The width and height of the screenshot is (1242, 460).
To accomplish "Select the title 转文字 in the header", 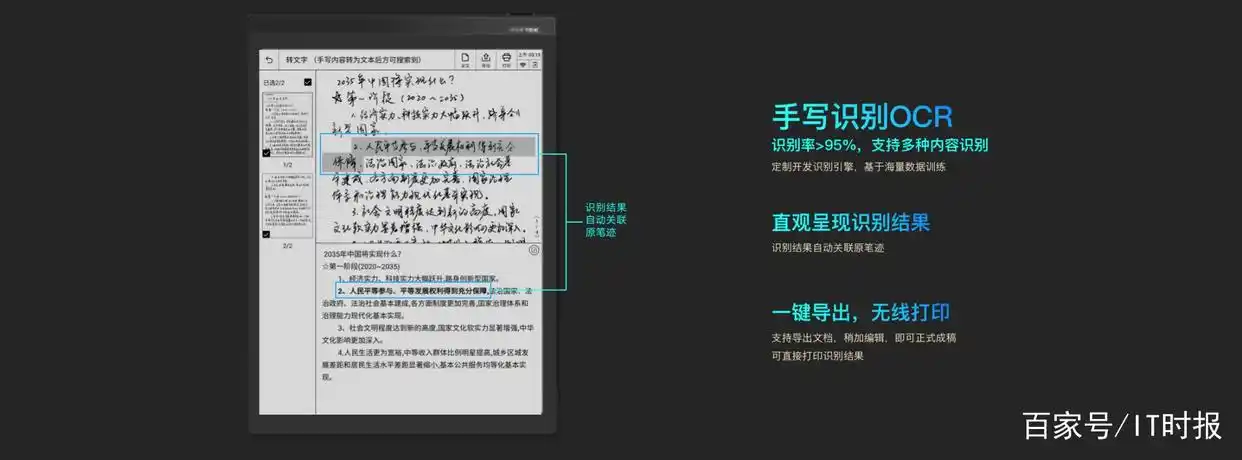I will 296,60.
